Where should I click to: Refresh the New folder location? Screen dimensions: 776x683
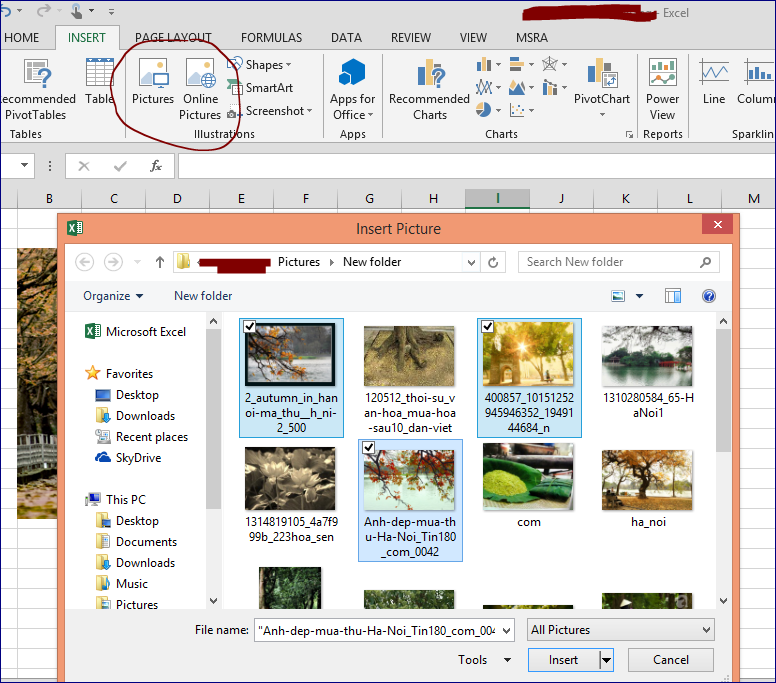tap(493, 262)
